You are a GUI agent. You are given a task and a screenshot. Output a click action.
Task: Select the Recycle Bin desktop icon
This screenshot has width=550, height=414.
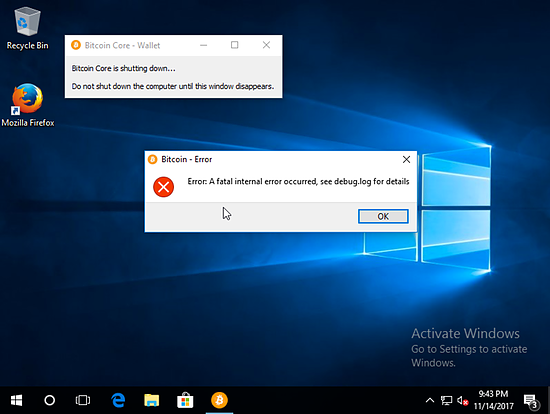[27, 29]
